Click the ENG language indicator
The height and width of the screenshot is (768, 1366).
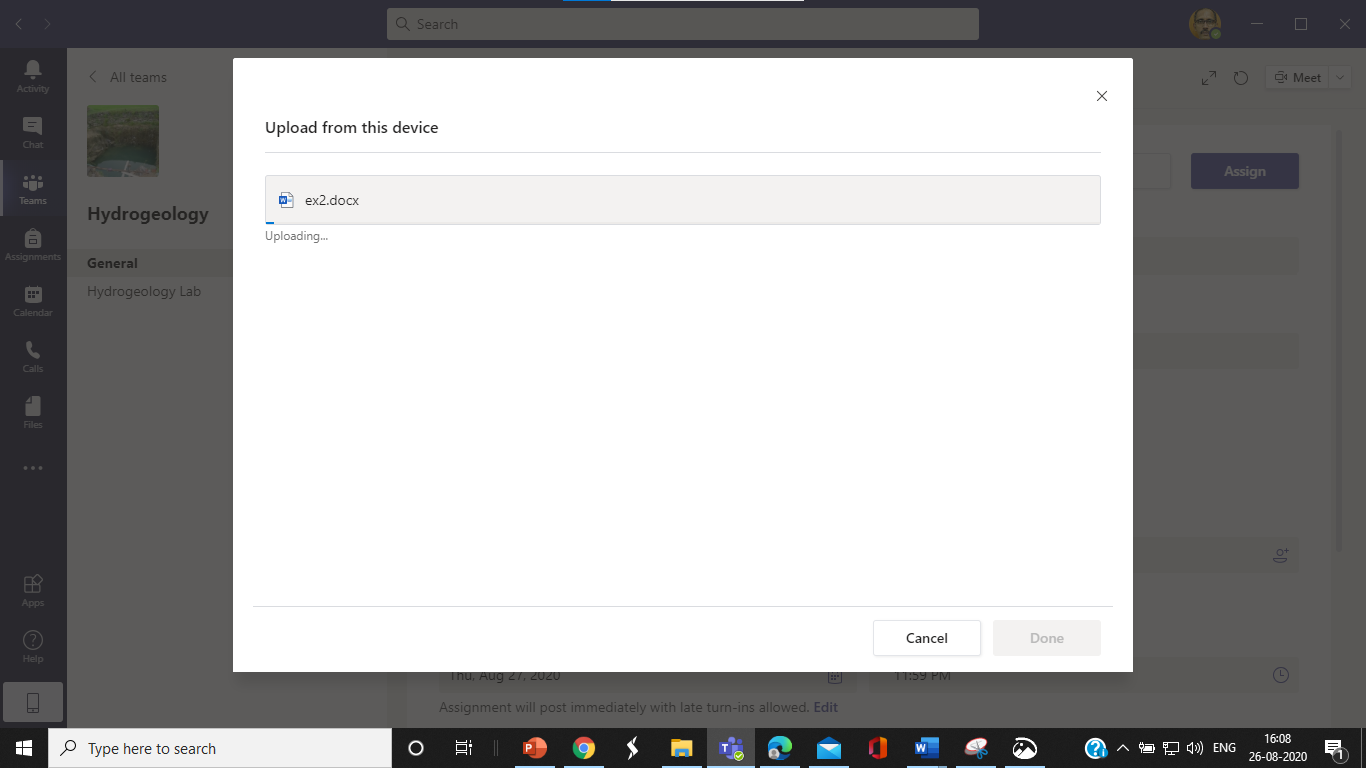pyautogui.click(x=1224, y=748)
